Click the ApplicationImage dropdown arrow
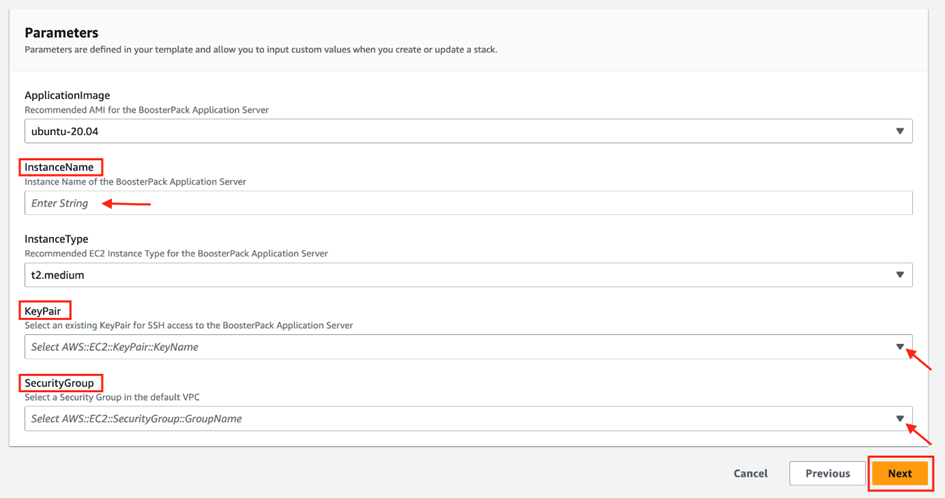The height and width of the screenshot is (498, 945). [x=899, y=131]
